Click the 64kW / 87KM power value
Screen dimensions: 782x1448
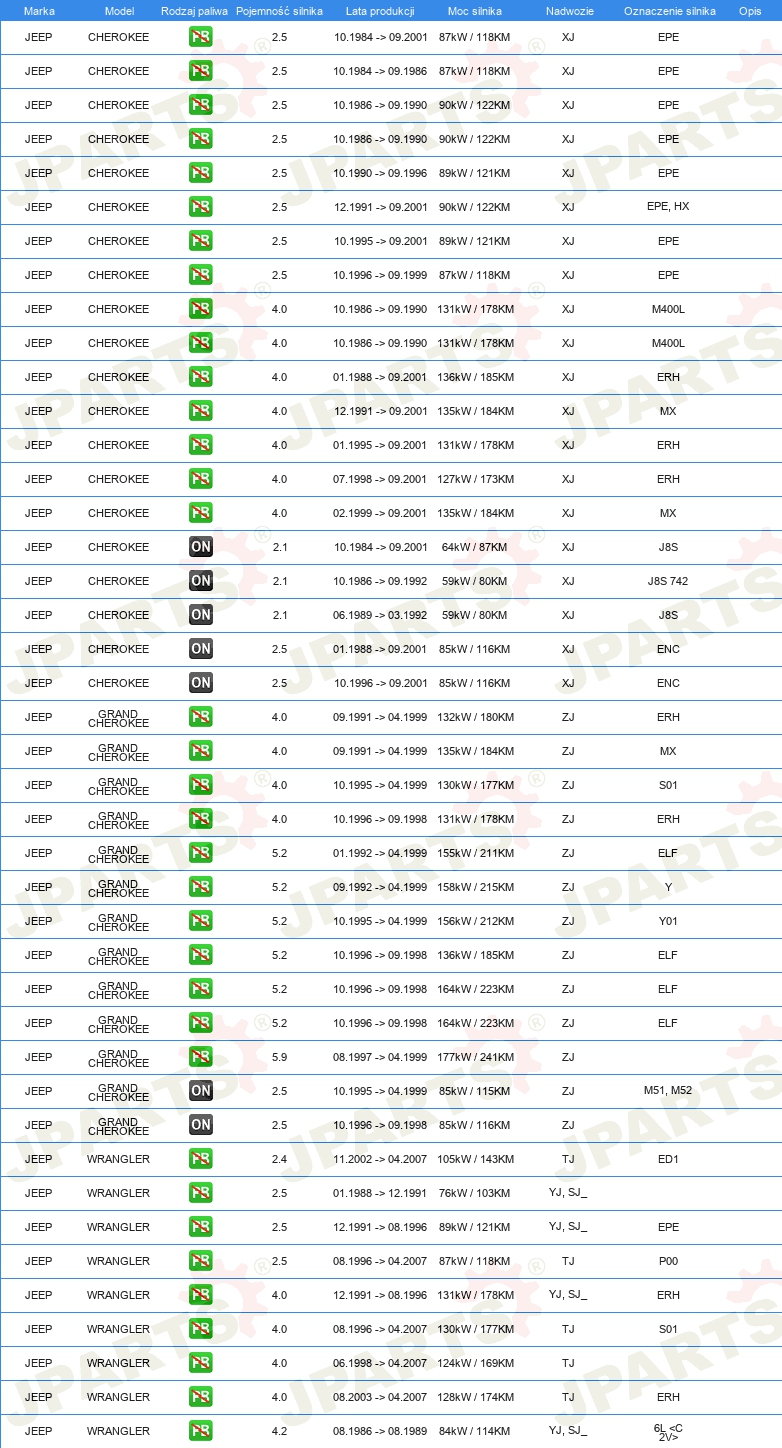(x=475, y=547)
